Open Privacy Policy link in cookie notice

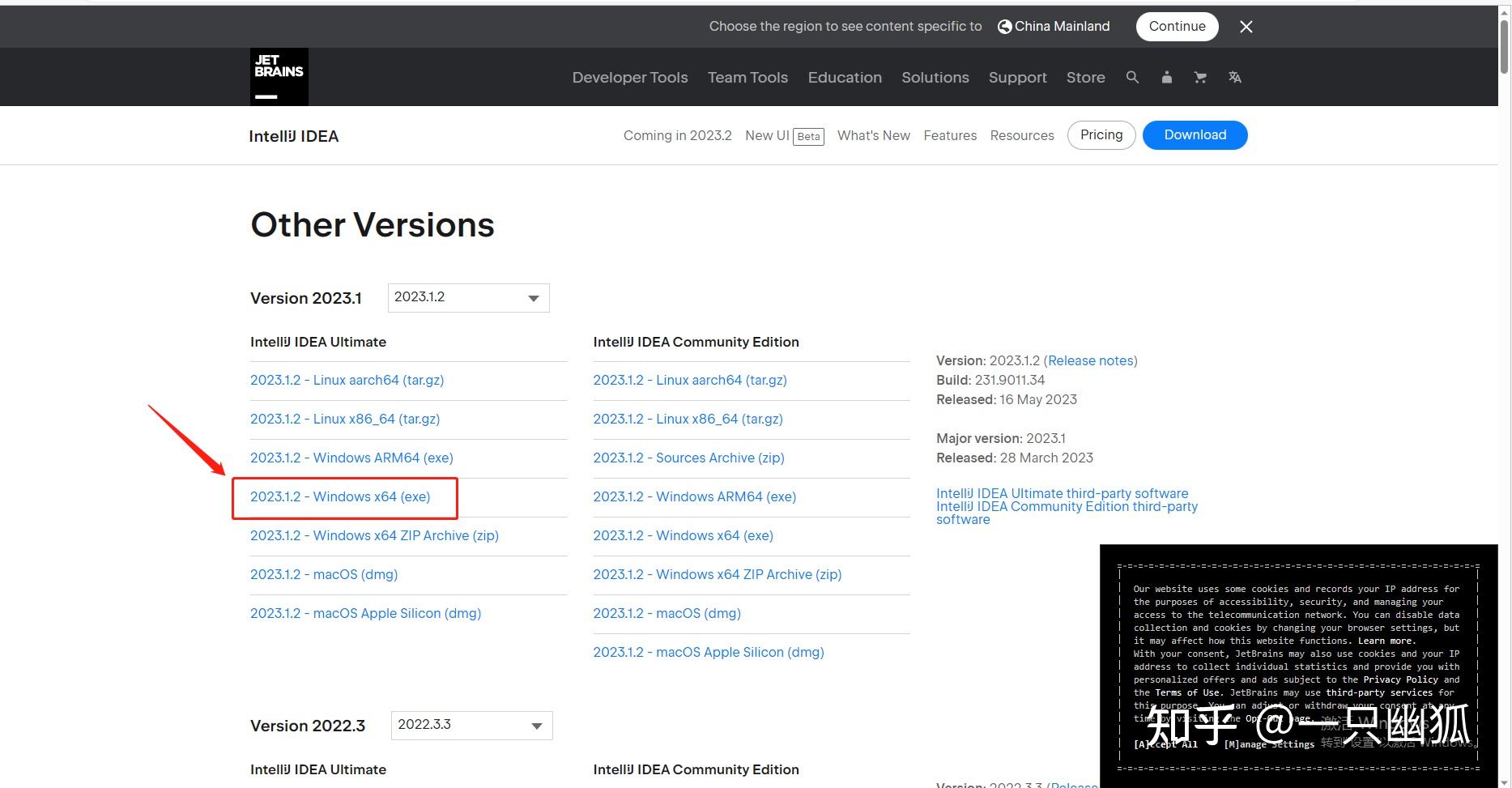[1400, 679]
